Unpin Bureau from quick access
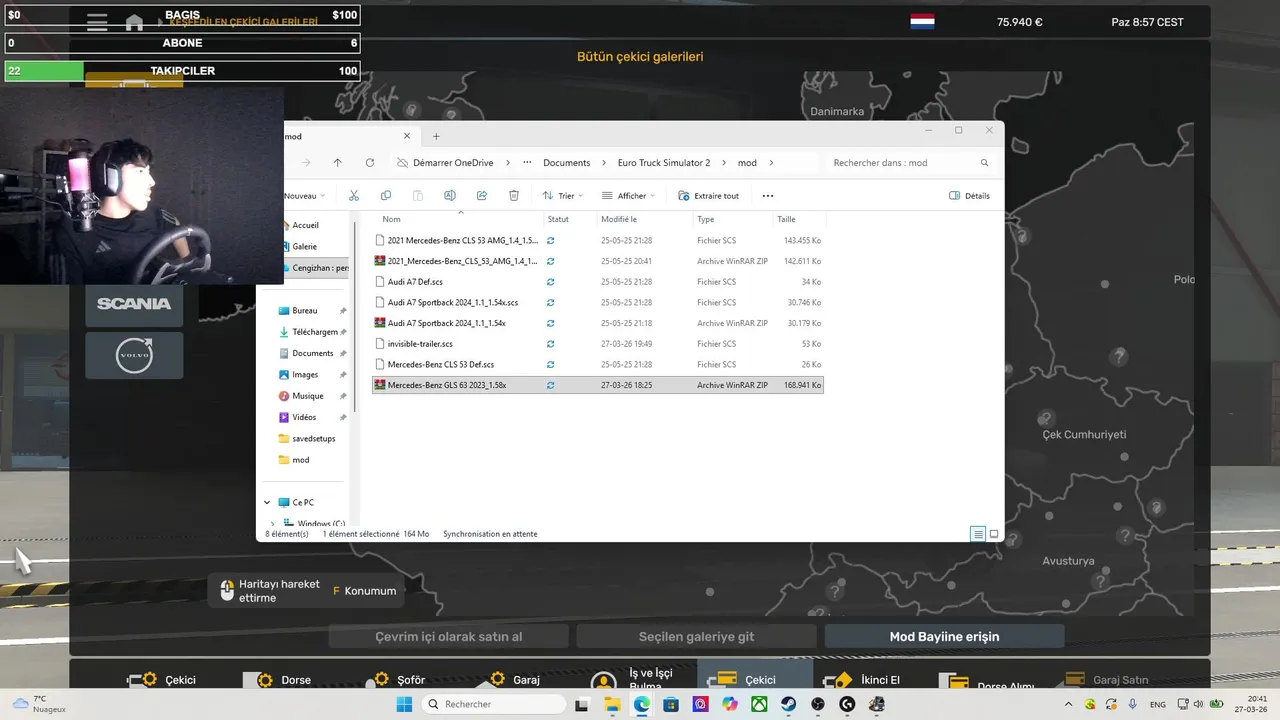The height and width of the screenshot is (720, 1280). 343,311
